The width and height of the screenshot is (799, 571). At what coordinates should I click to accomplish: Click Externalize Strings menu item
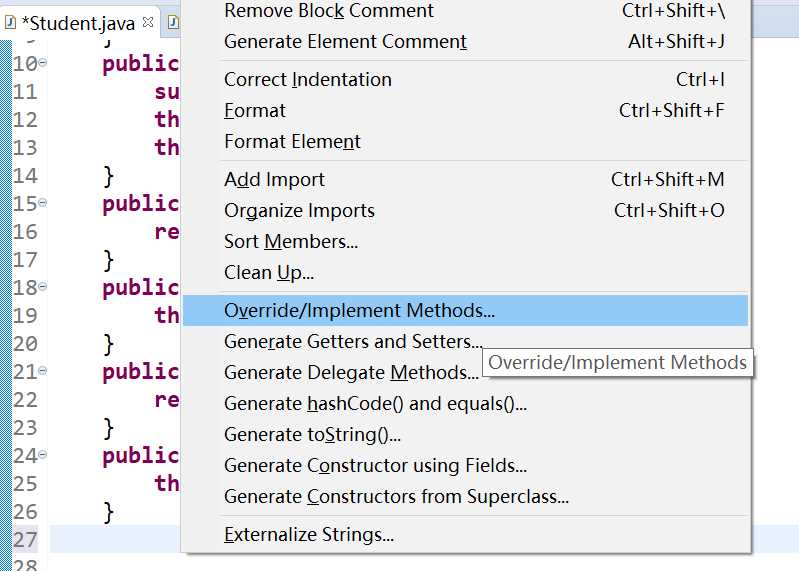tap(308, 534)
